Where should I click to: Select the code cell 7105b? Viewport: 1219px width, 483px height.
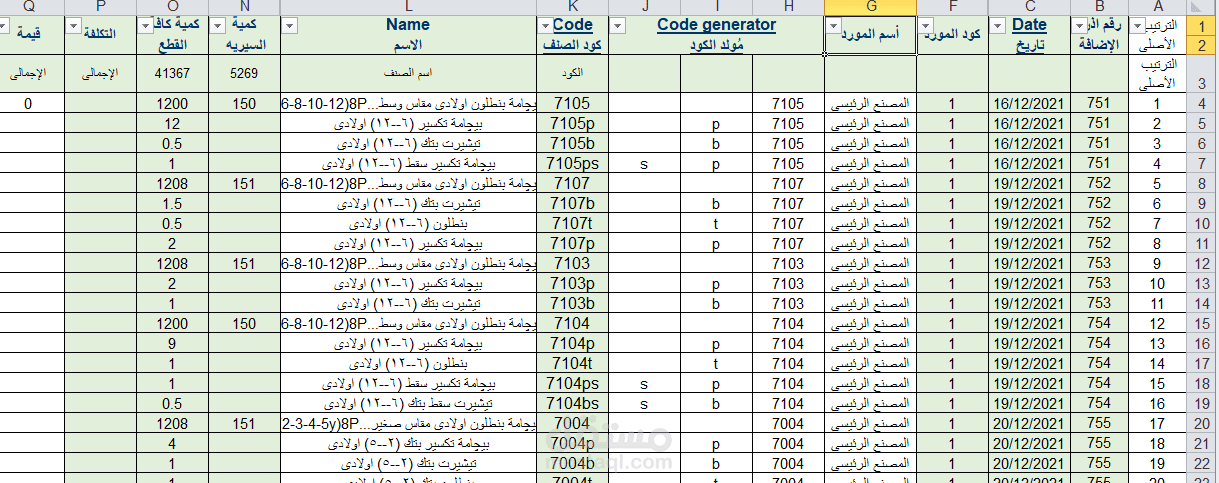pos(572,143)
